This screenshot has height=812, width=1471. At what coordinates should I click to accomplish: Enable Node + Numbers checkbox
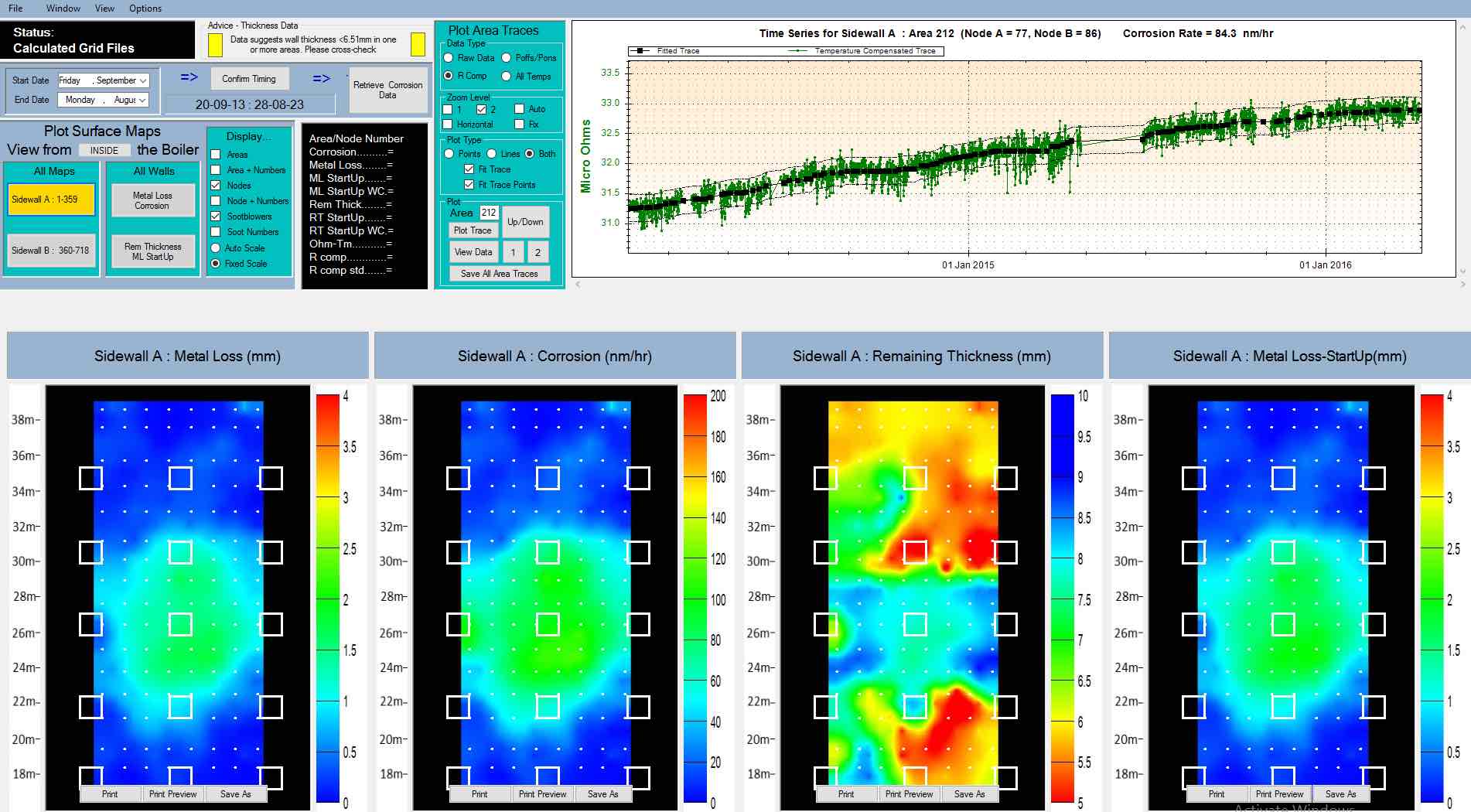(216, 201)
